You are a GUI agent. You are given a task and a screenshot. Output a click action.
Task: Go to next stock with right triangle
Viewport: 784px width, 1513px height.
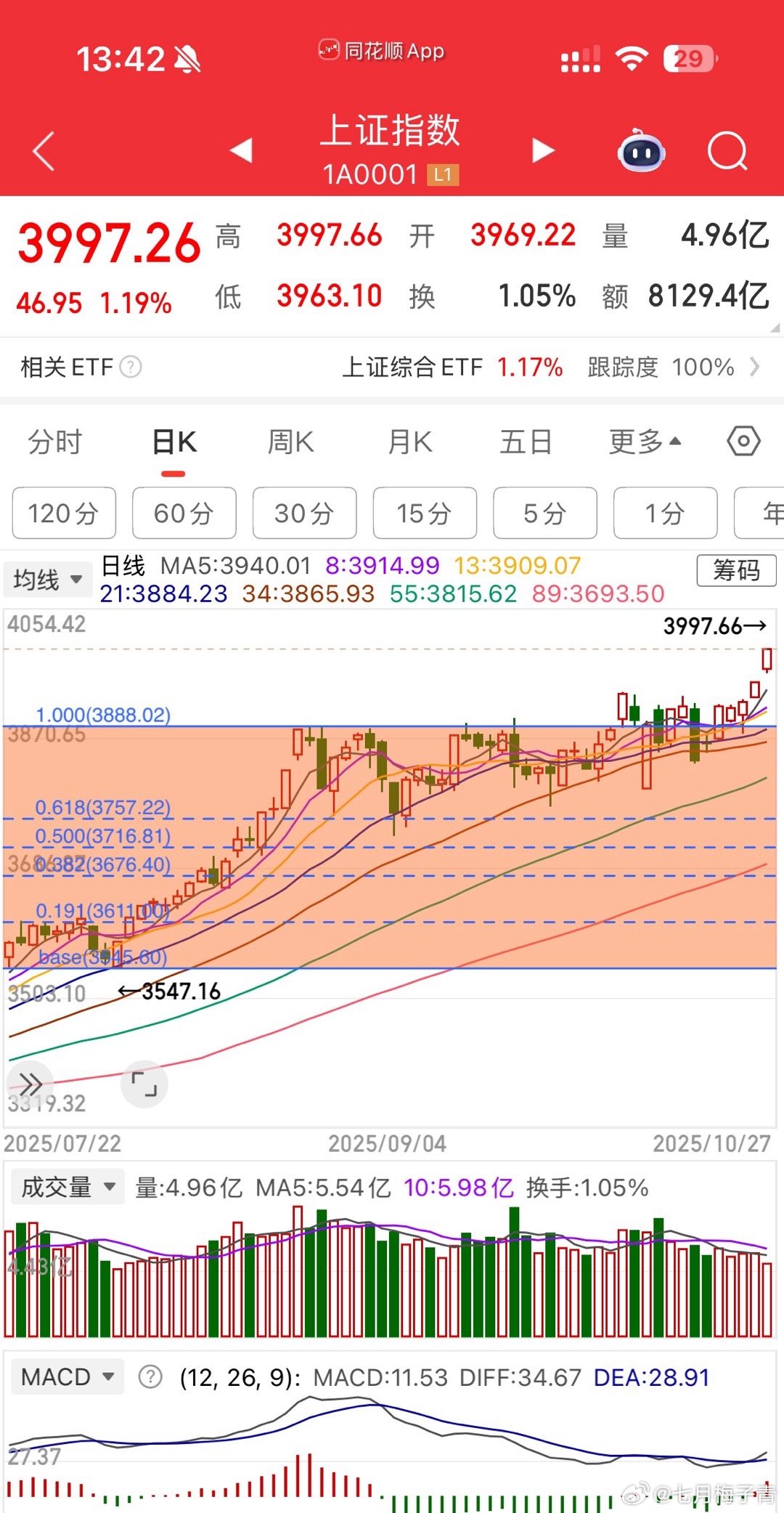click(542, 150)
